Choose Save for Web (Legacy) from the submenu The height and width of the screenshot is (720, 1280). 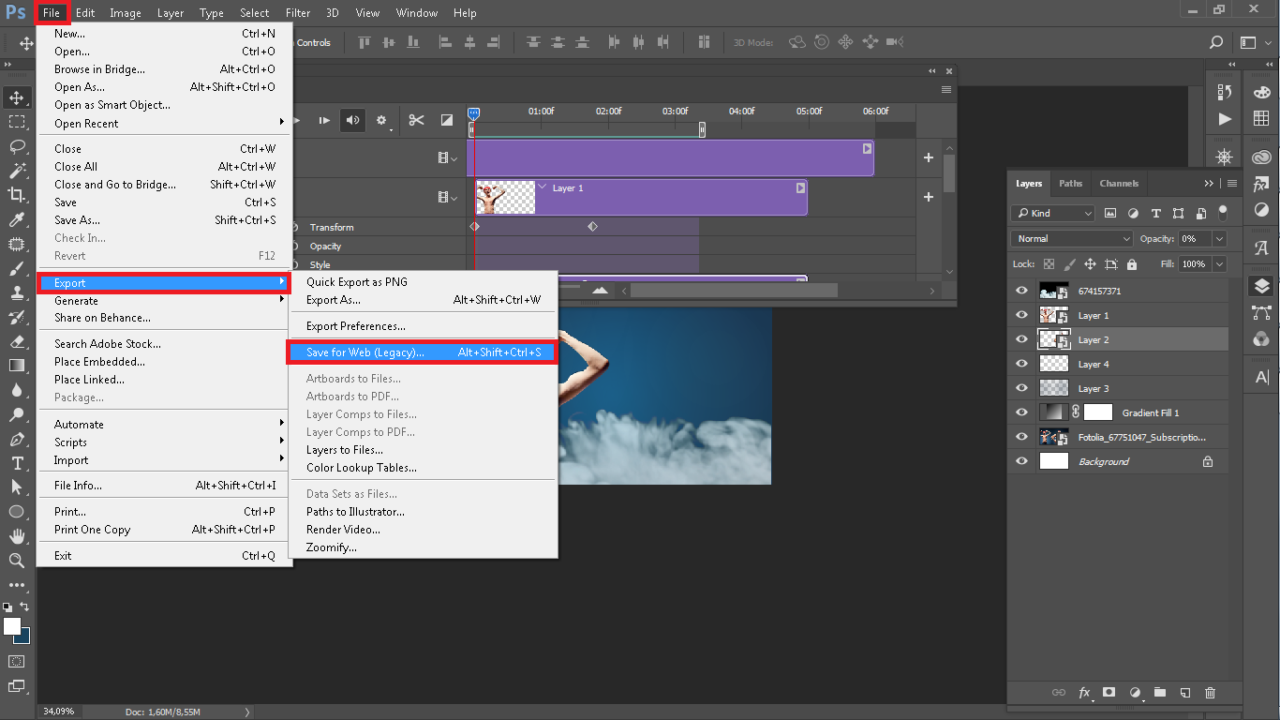[x=365, y=352]
